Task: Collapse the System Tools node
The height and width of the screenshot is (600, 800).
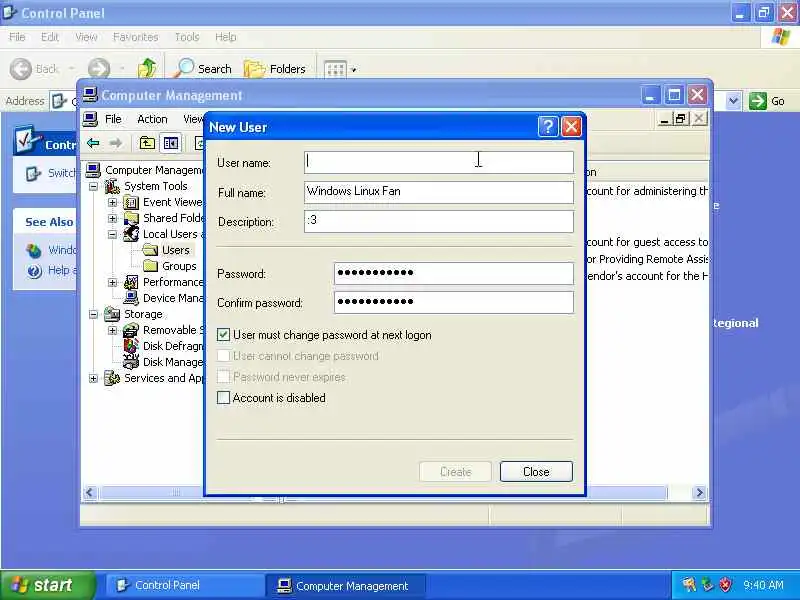Action: click(93, 186)
